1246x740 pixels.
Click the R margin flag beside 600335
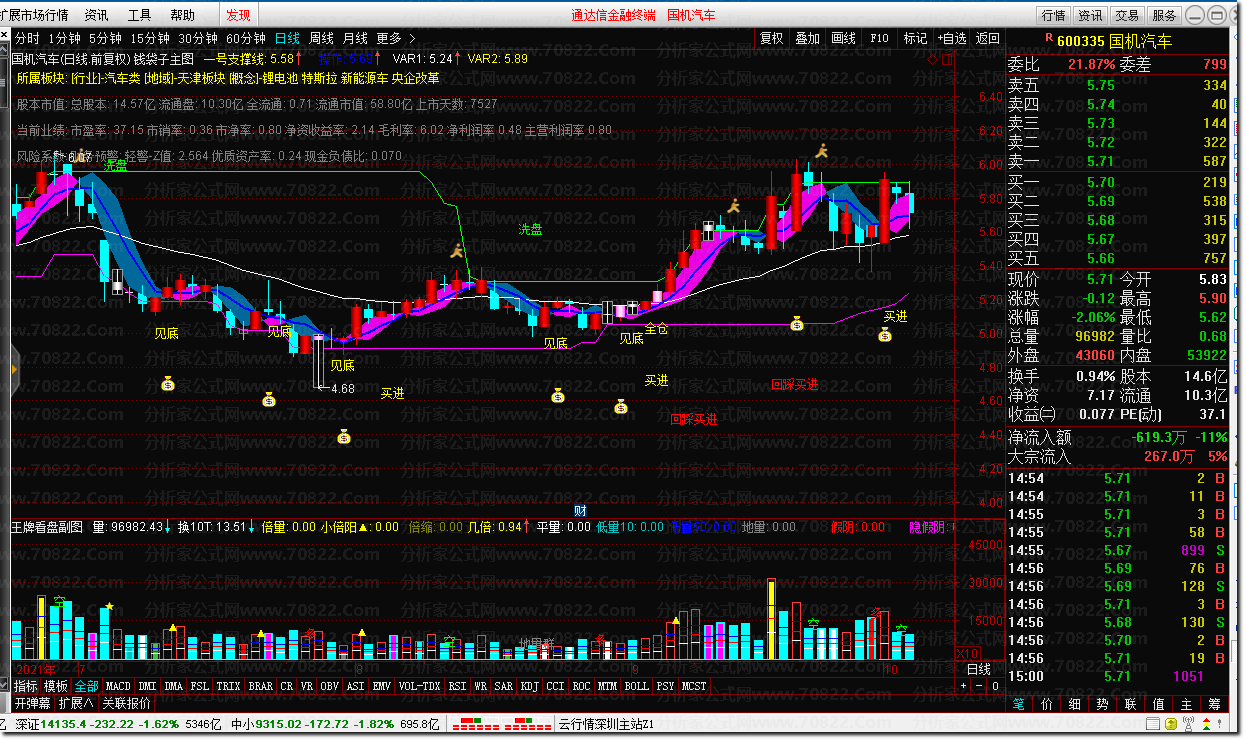pos(1049,37)
